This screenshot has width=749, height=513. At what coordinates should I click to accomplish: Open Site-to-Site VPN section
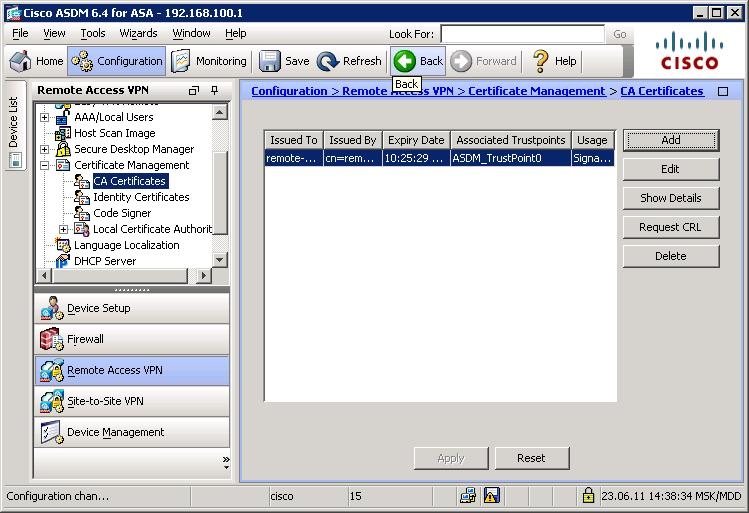132,402
